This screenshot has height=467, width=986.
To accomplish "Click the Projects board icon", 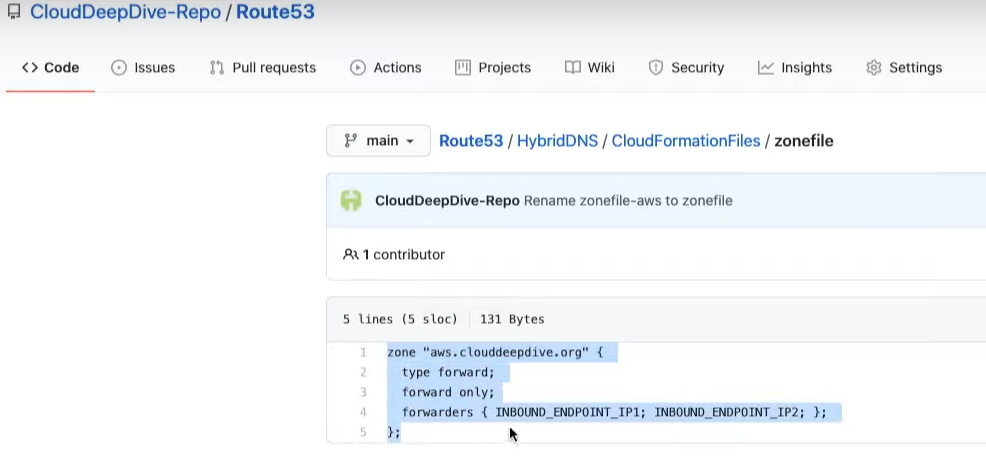I will (x=463, y=68).
